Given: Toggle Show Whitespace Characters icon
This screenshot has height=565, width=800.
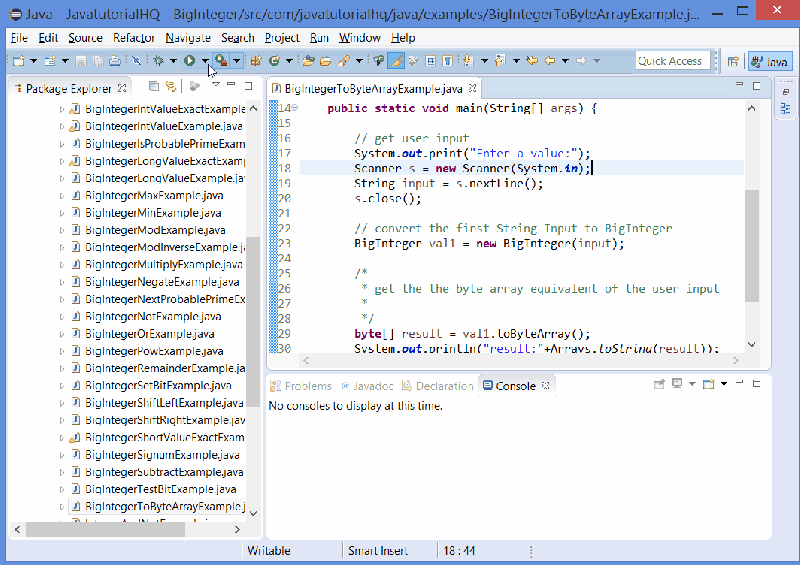Looking at the screenshot, I should (447, 61).
